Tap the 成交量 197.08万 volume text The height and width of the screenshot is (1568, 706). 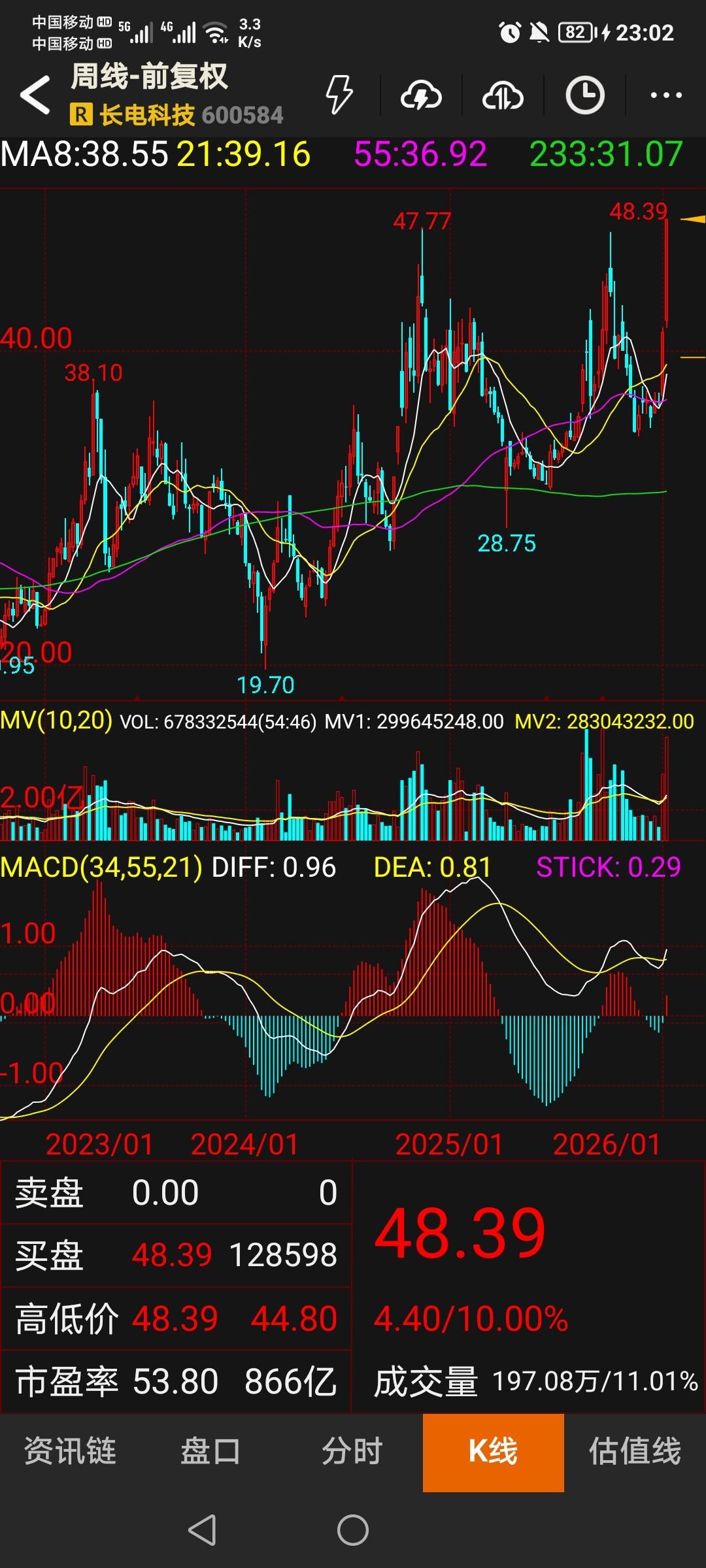click(536, 1382)
